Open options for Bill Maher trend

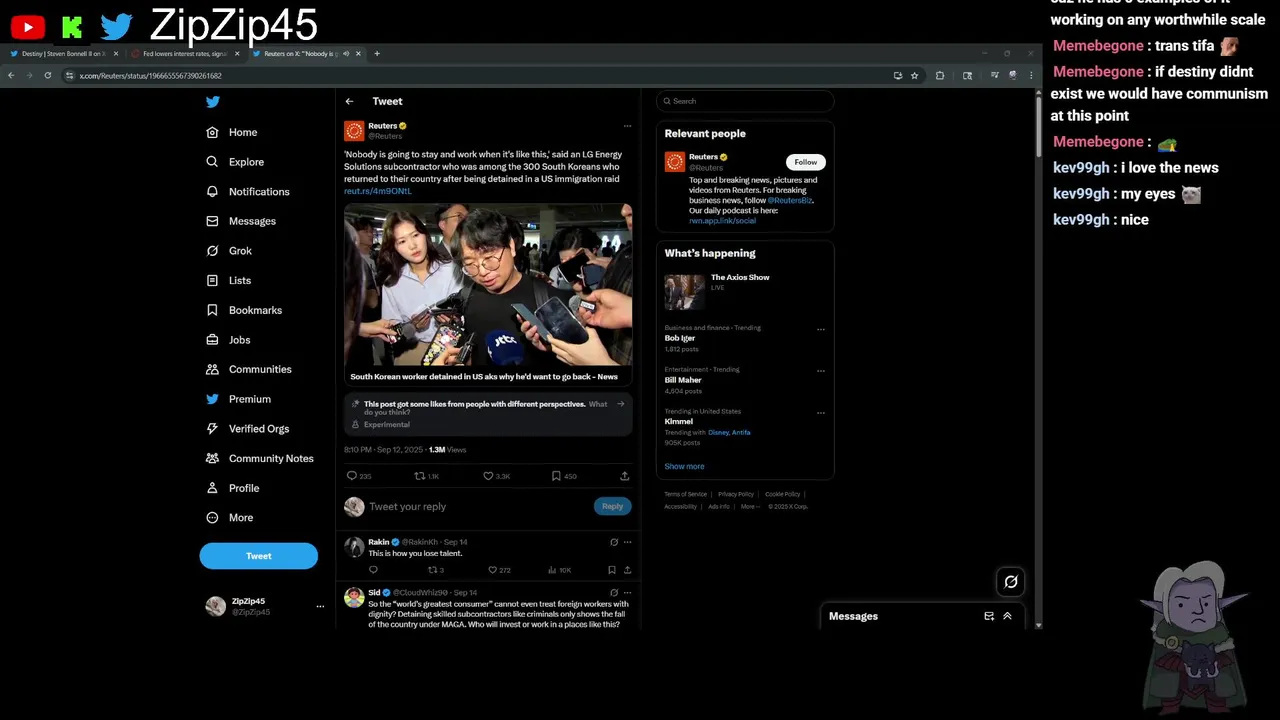(821, 371)
